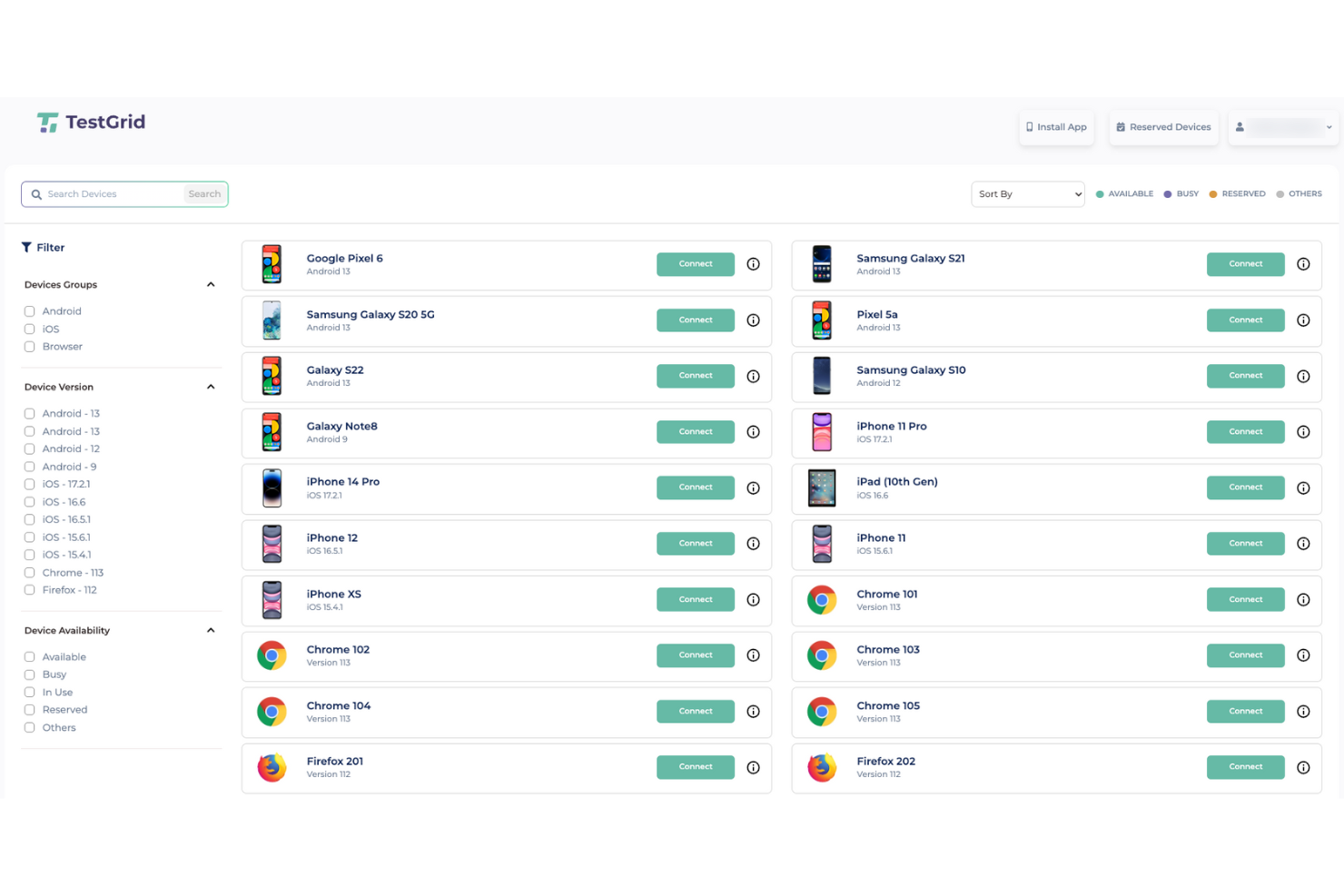The height and width of the screenshot is (896, 1344).
Task: Open the Sort By dropdown
Action: click(1027, 194)
